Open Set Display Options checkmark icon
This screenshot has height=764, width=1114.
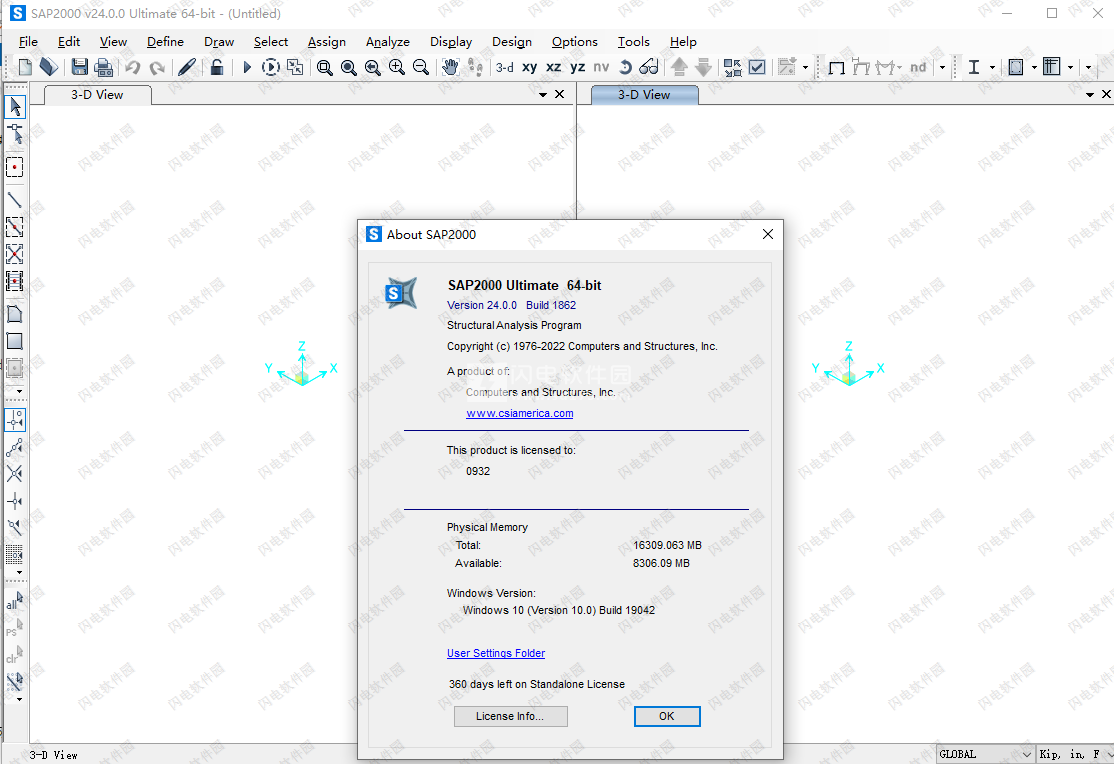[757, 67]
